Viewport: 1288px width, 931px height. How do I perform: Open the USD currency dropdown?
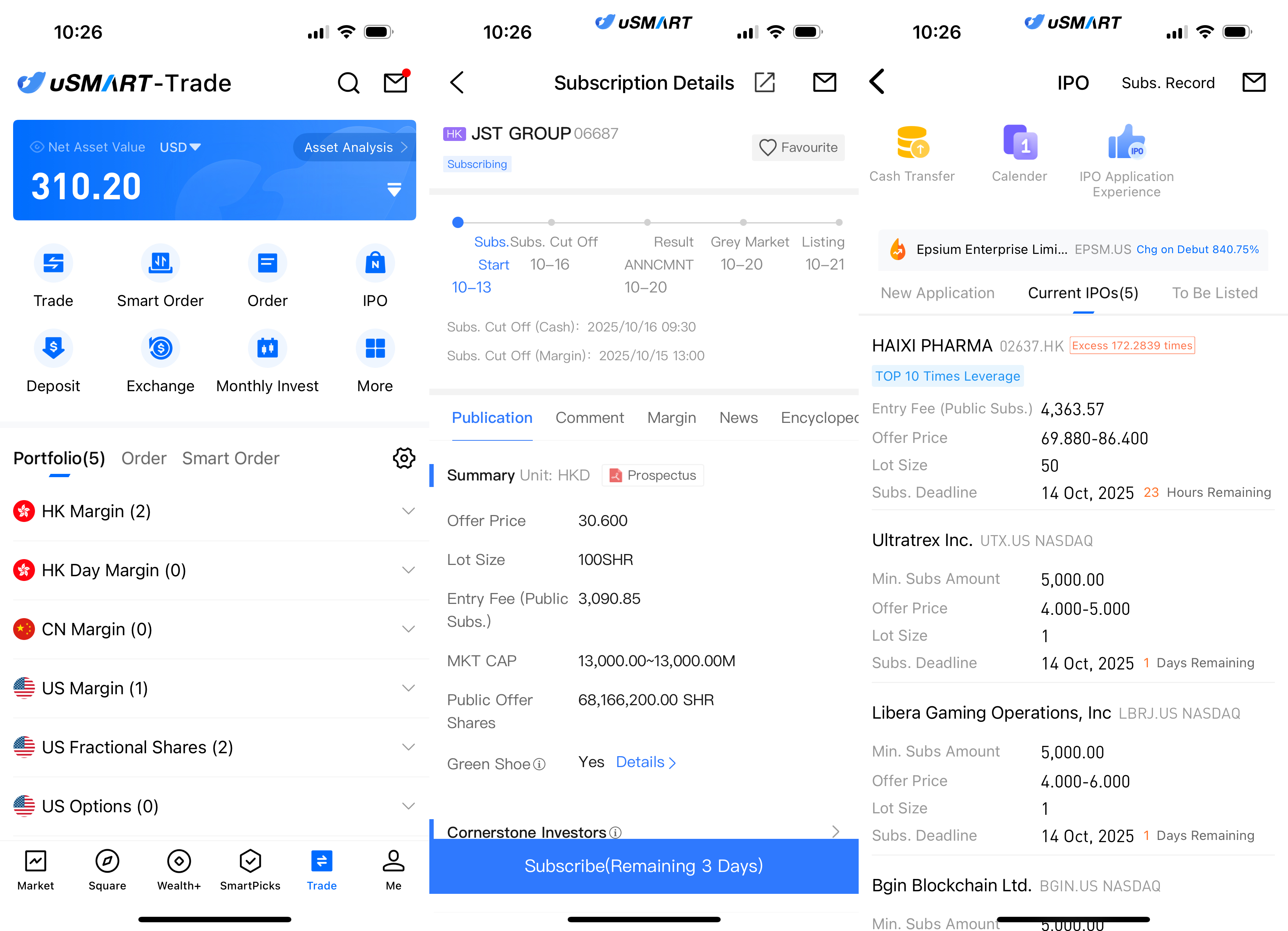pos(180,147)
